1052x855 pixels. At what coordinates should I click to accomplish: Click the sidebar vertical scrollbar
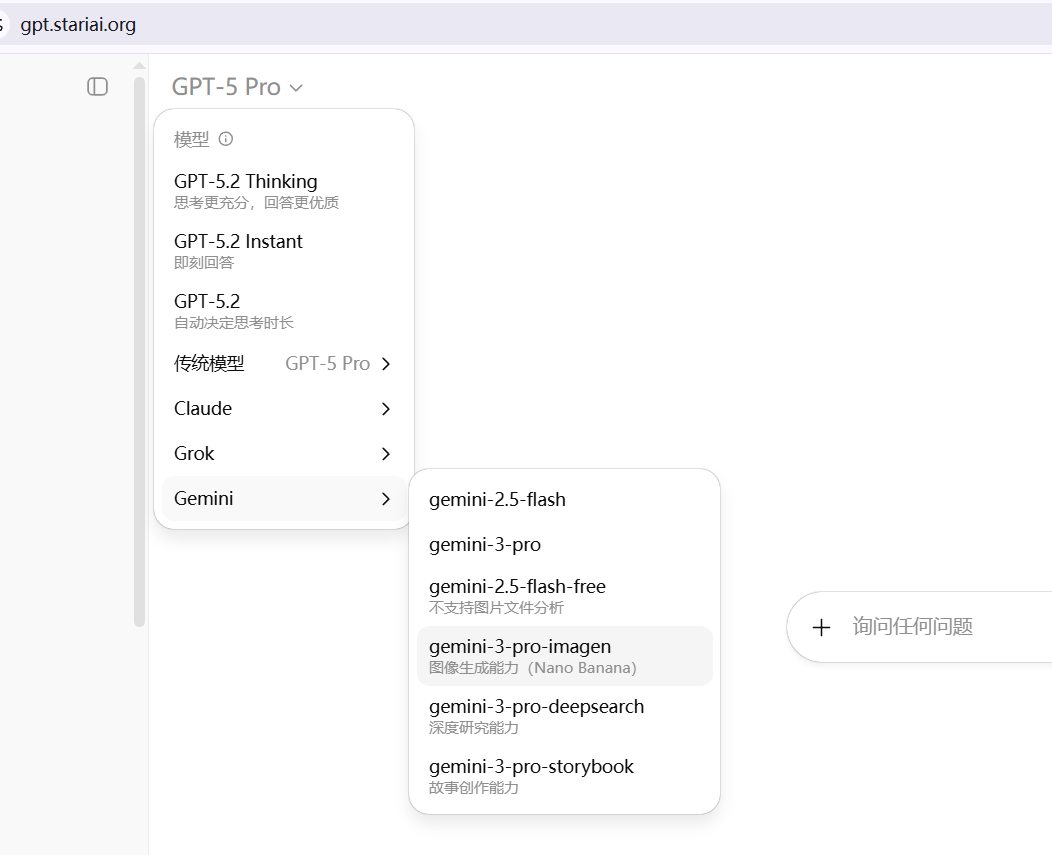tap(139, 350)
